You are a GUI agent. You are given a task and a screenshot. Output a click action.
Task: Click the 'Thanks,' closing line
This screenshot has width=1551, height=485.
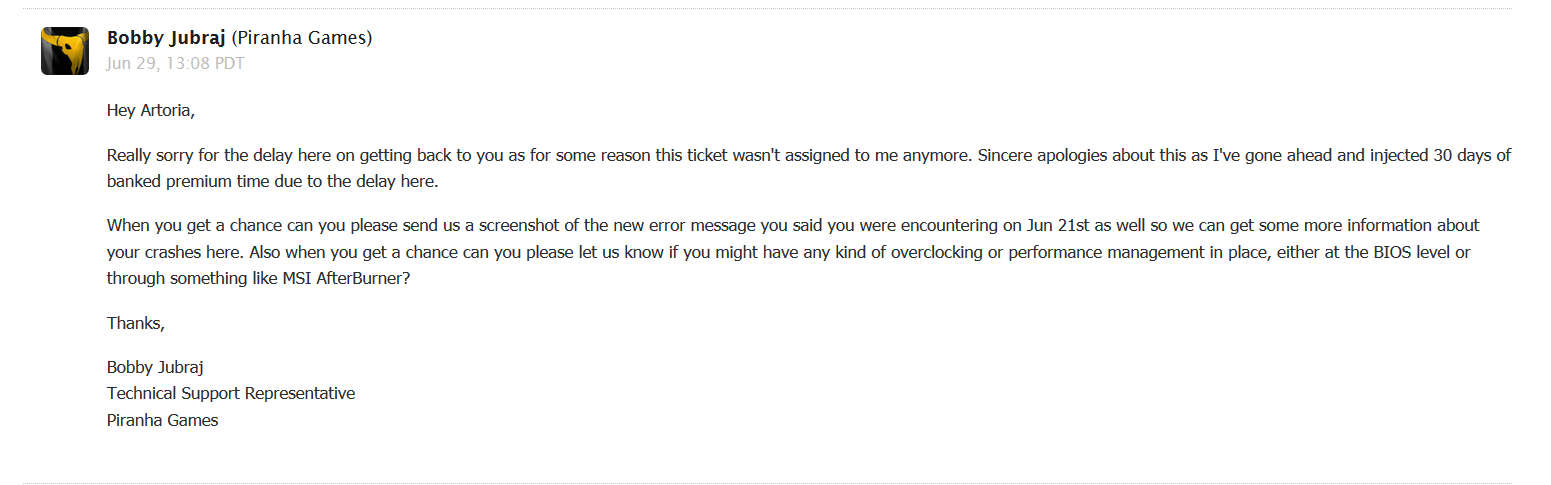coord(135,323)
